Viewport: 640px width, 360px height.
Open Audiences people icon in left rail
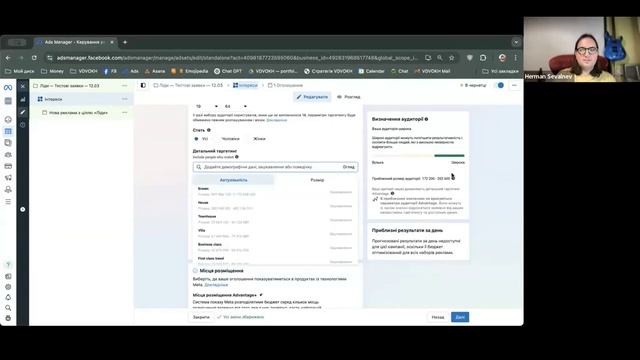8,155
